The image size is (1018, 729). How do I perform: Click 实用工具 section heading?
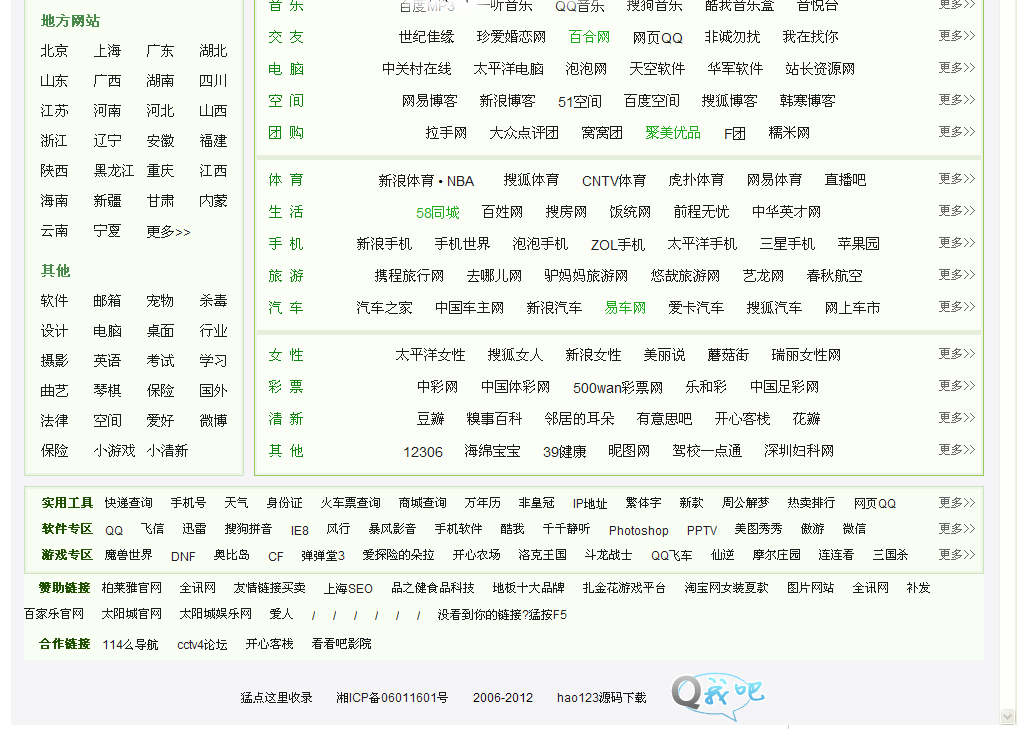(67, 503)
